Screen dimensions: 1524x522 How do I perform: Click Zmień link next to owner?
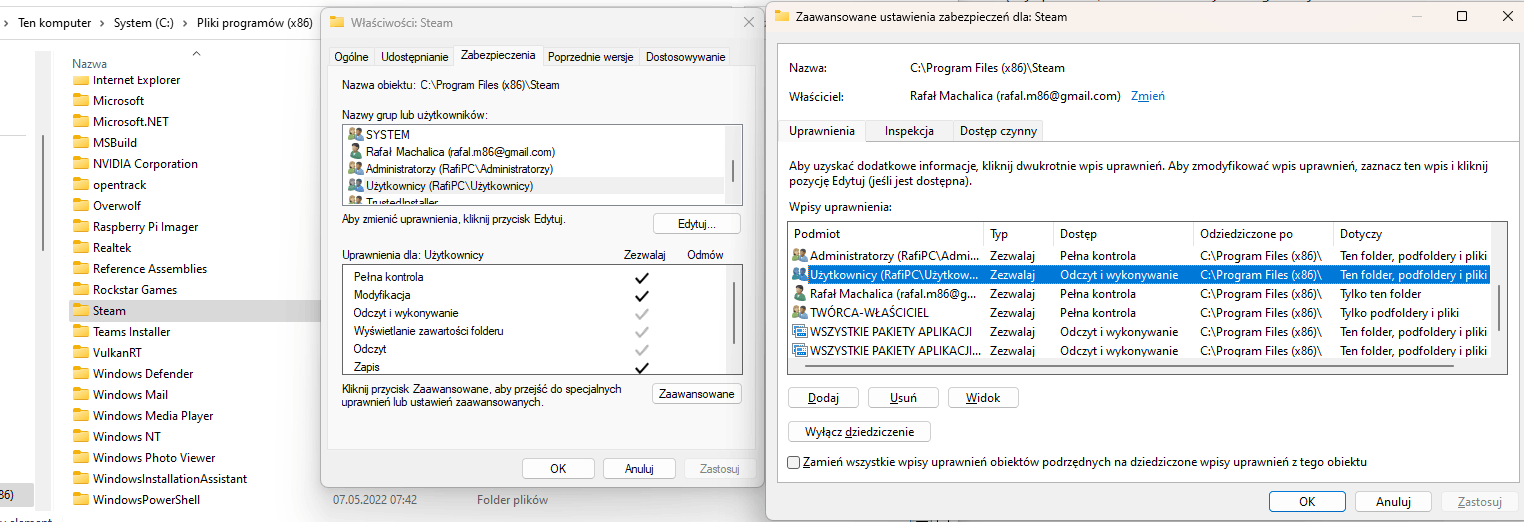point(1148,96)
